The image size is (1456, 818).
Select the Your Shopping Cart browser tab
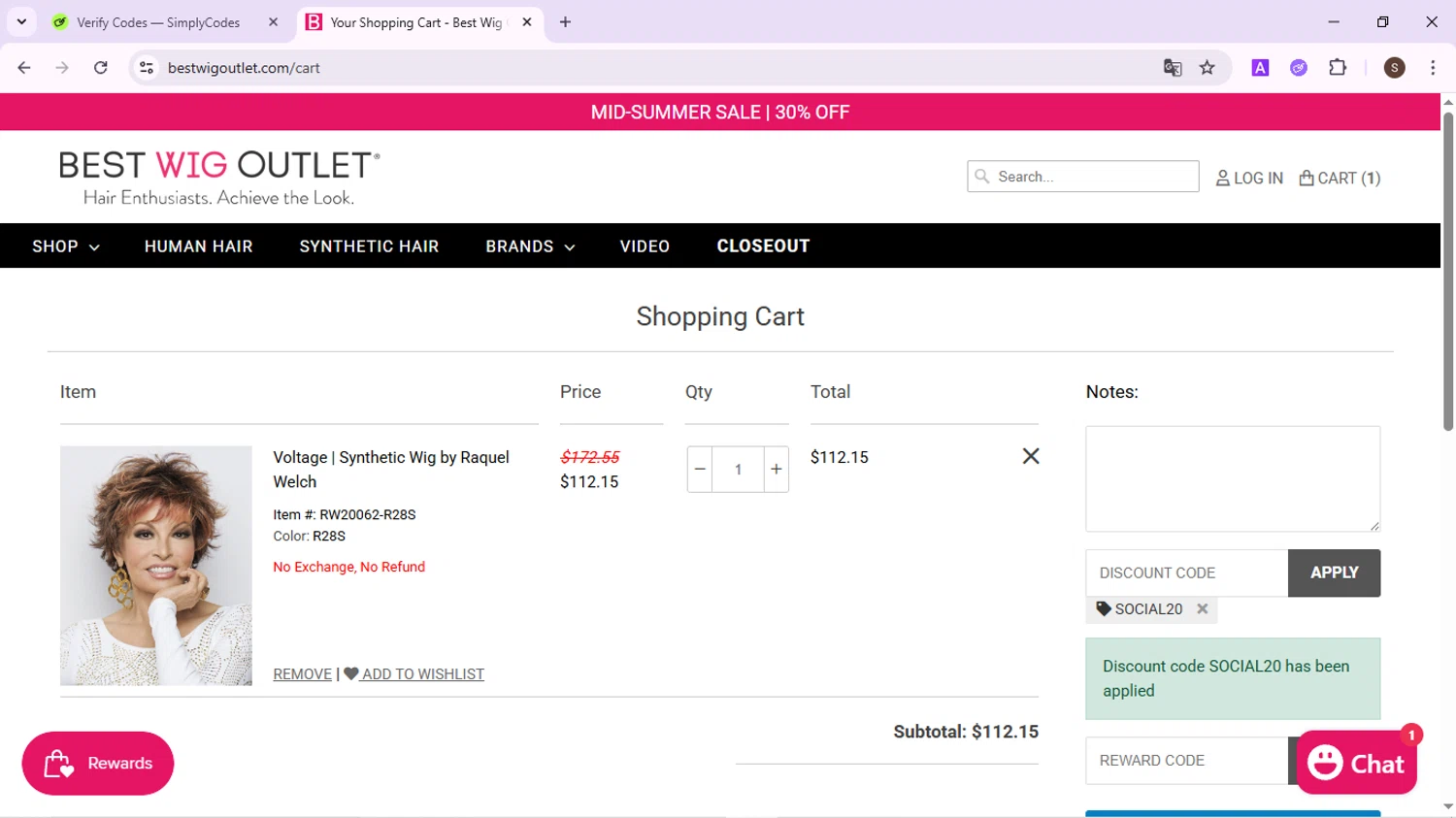click(x=415, y=22)
